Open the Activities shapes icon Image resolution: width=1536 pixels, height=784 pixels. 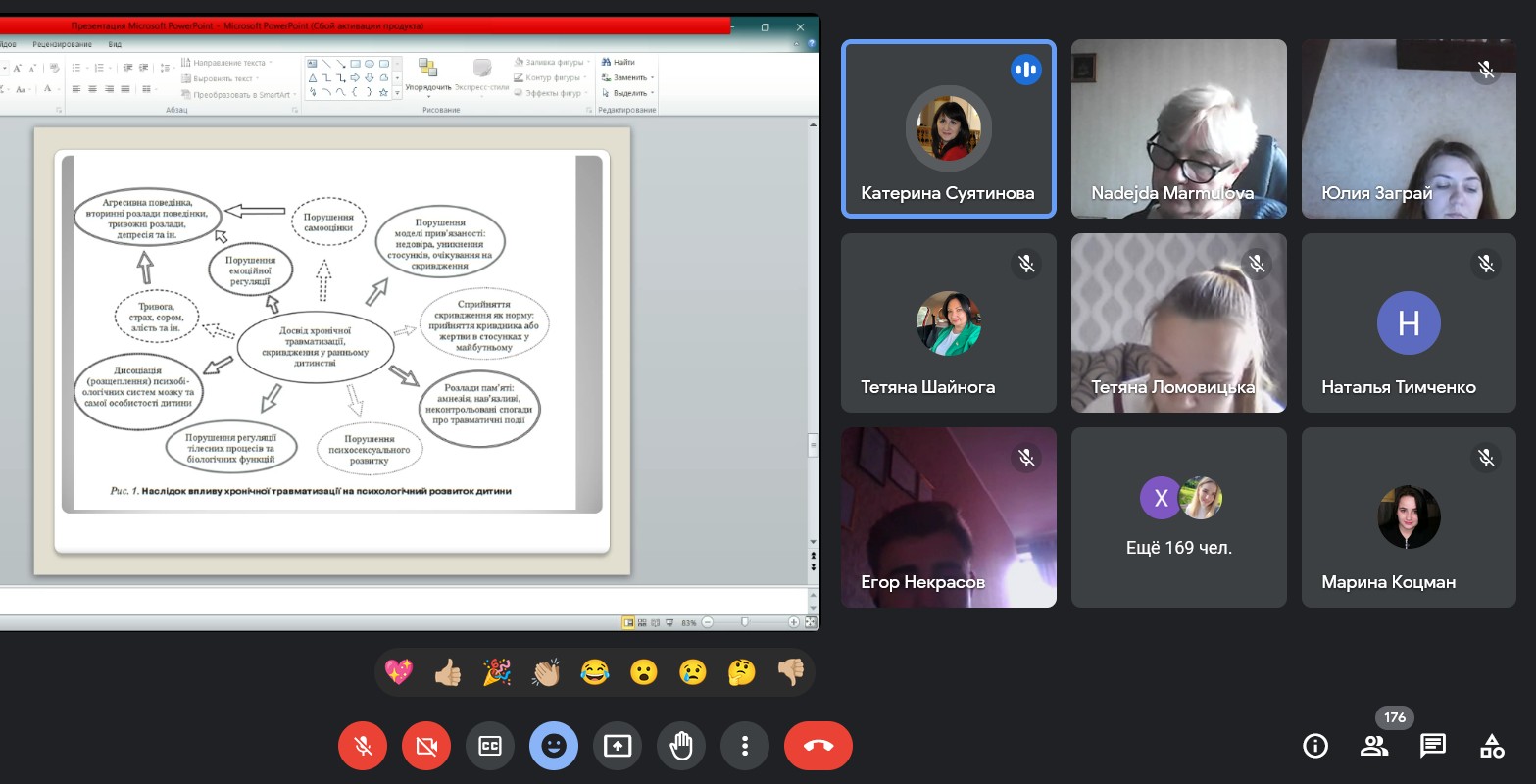1492,747
